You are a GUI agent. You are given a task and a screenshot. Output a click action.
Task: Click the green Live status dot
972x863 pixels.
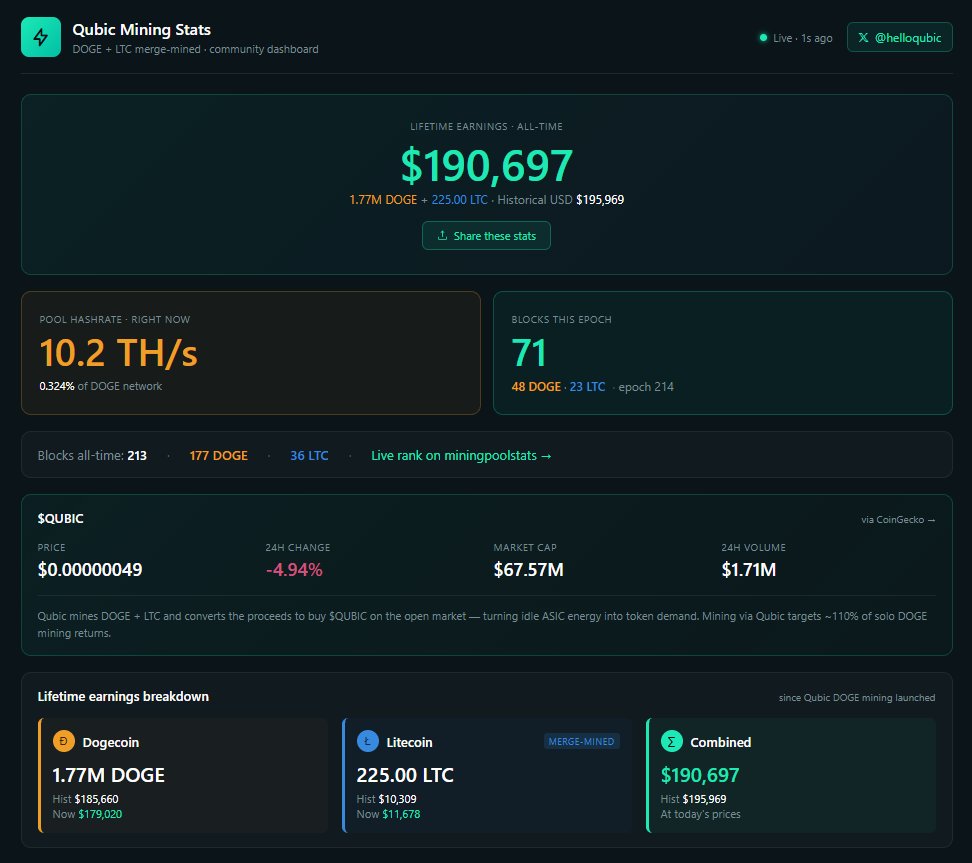tap(763, 38)
